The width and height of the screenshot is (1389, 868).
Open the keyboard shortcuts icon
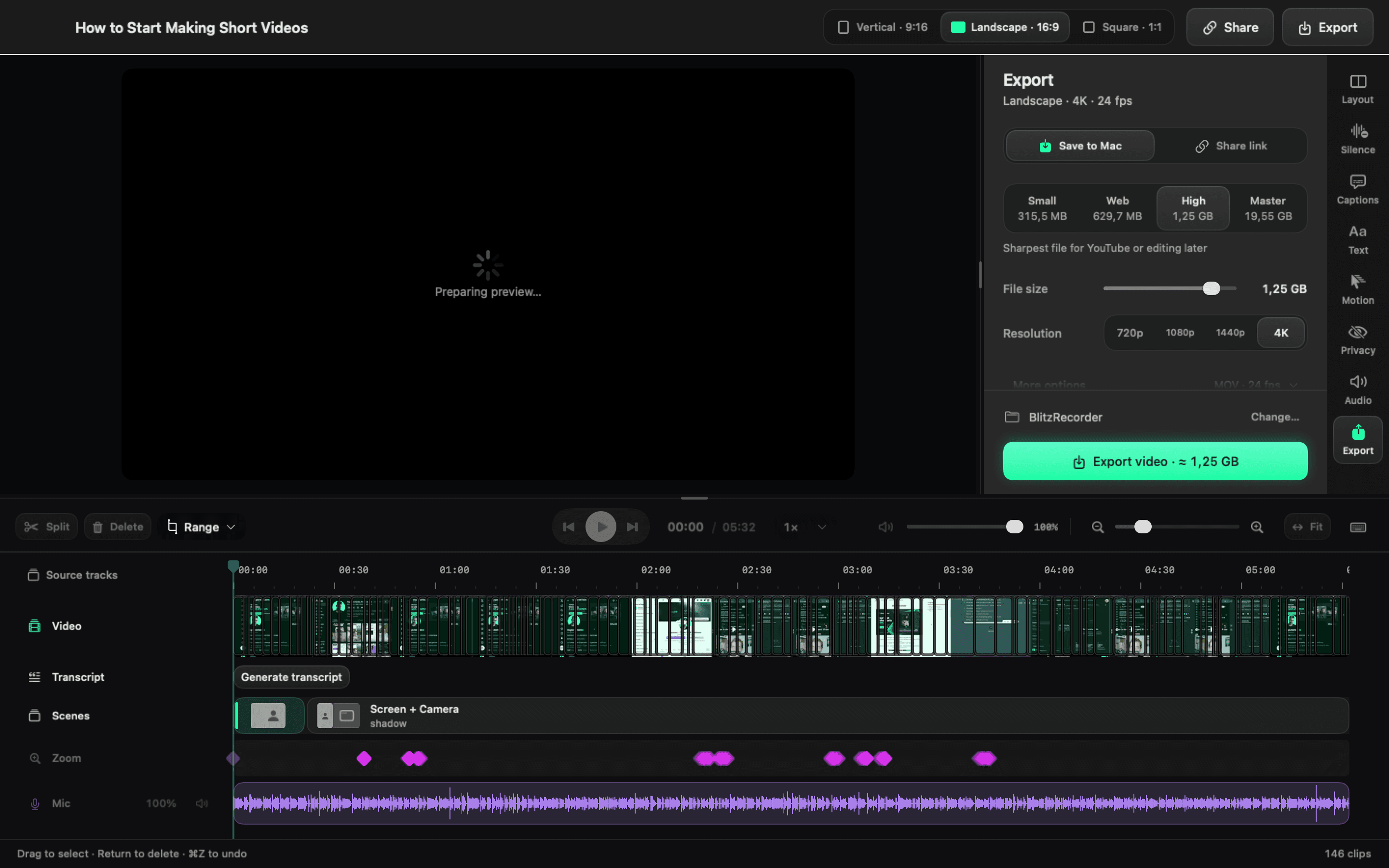tap(1358, 527)
